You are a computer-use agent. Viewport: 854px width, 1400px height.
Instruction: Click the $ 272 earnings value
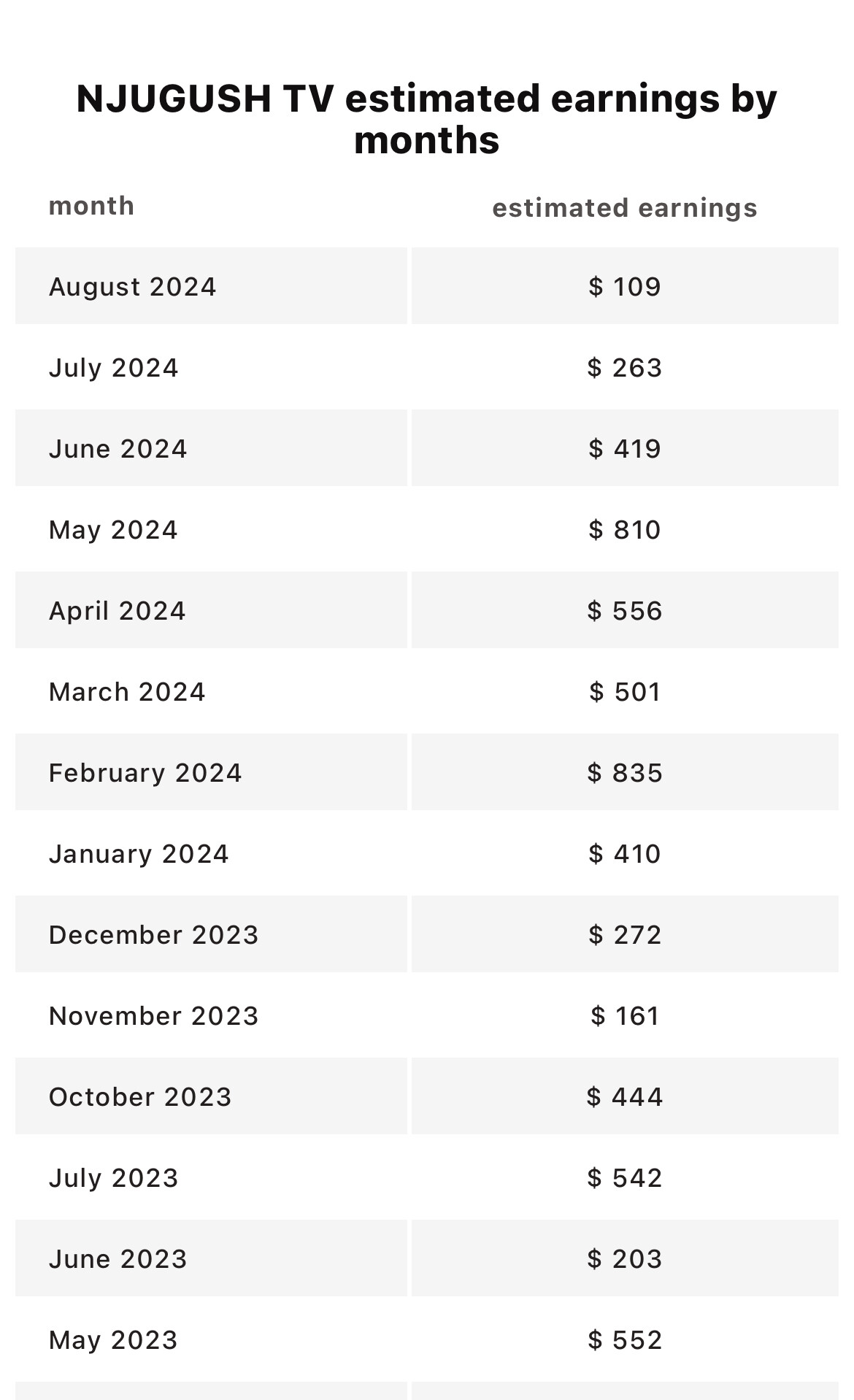tap(624, 935)
